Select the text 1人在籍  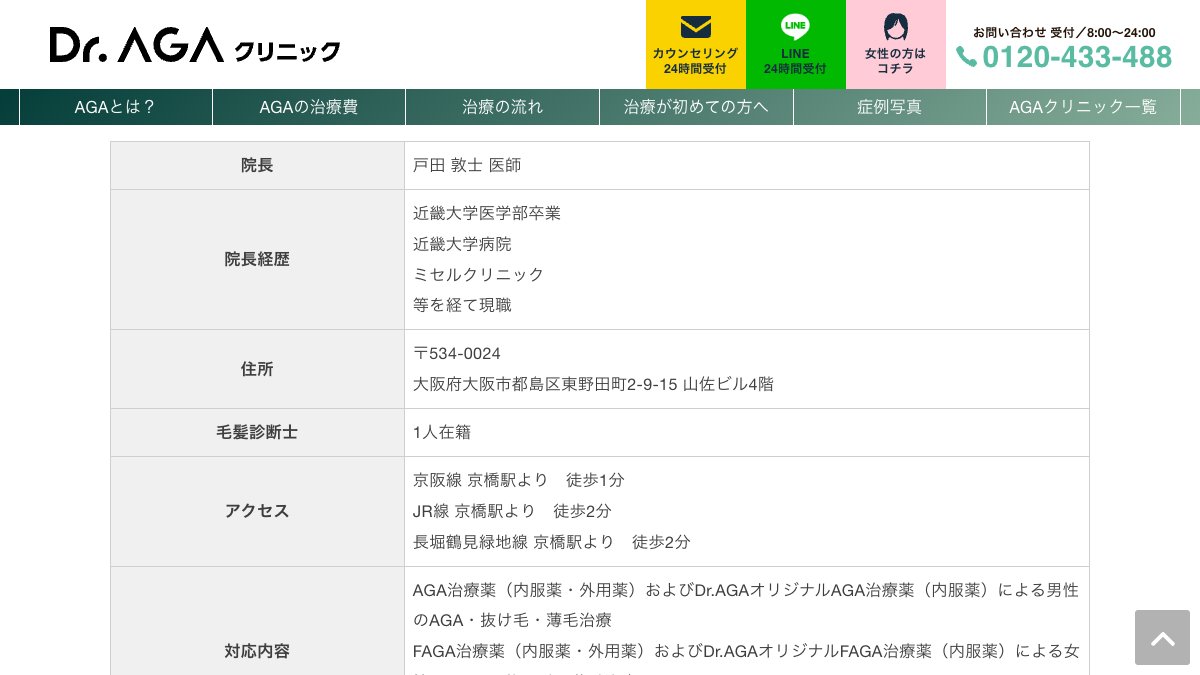[442, 432]
